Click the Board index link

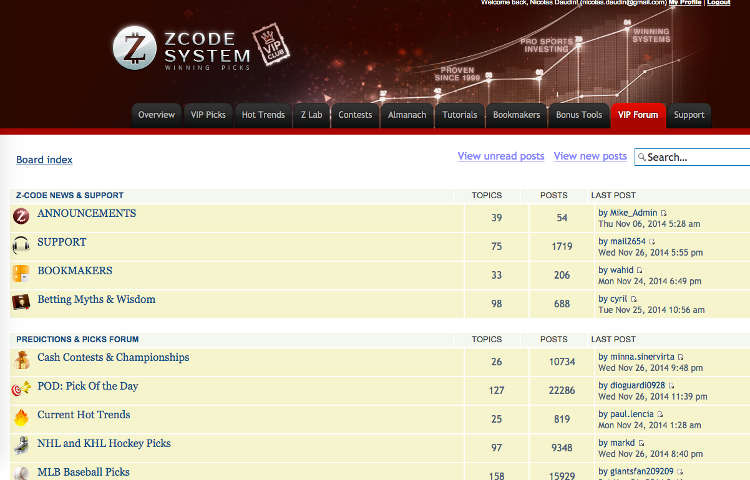pyautogui.click(x=44, y=160)
